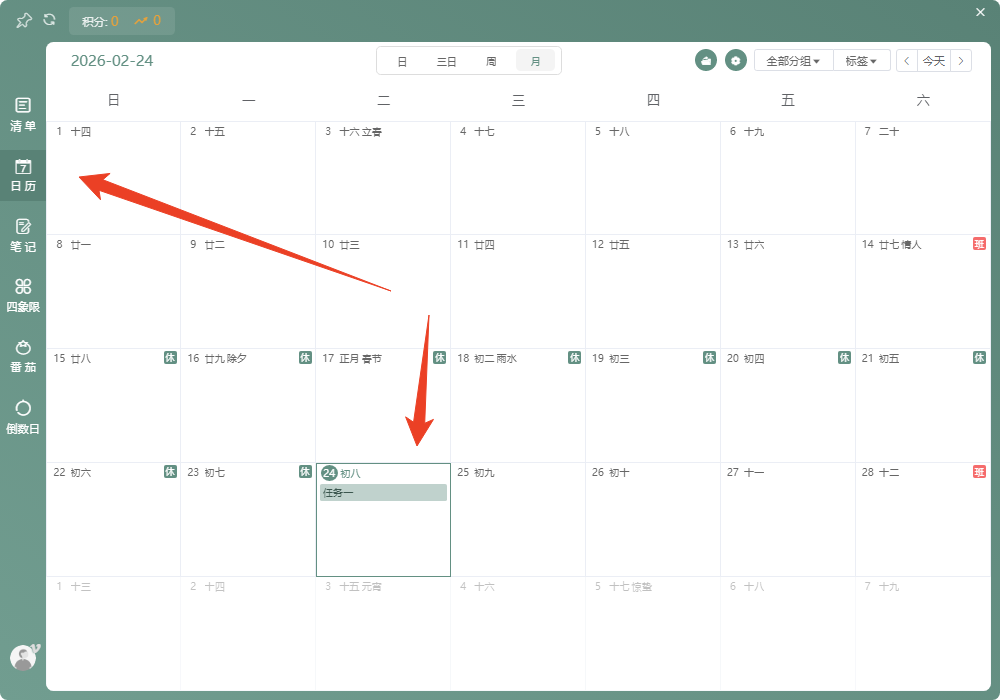Open the 四象限 quadrant view
This screenshot has height=700, width=1000.
[x=23, y=295]
